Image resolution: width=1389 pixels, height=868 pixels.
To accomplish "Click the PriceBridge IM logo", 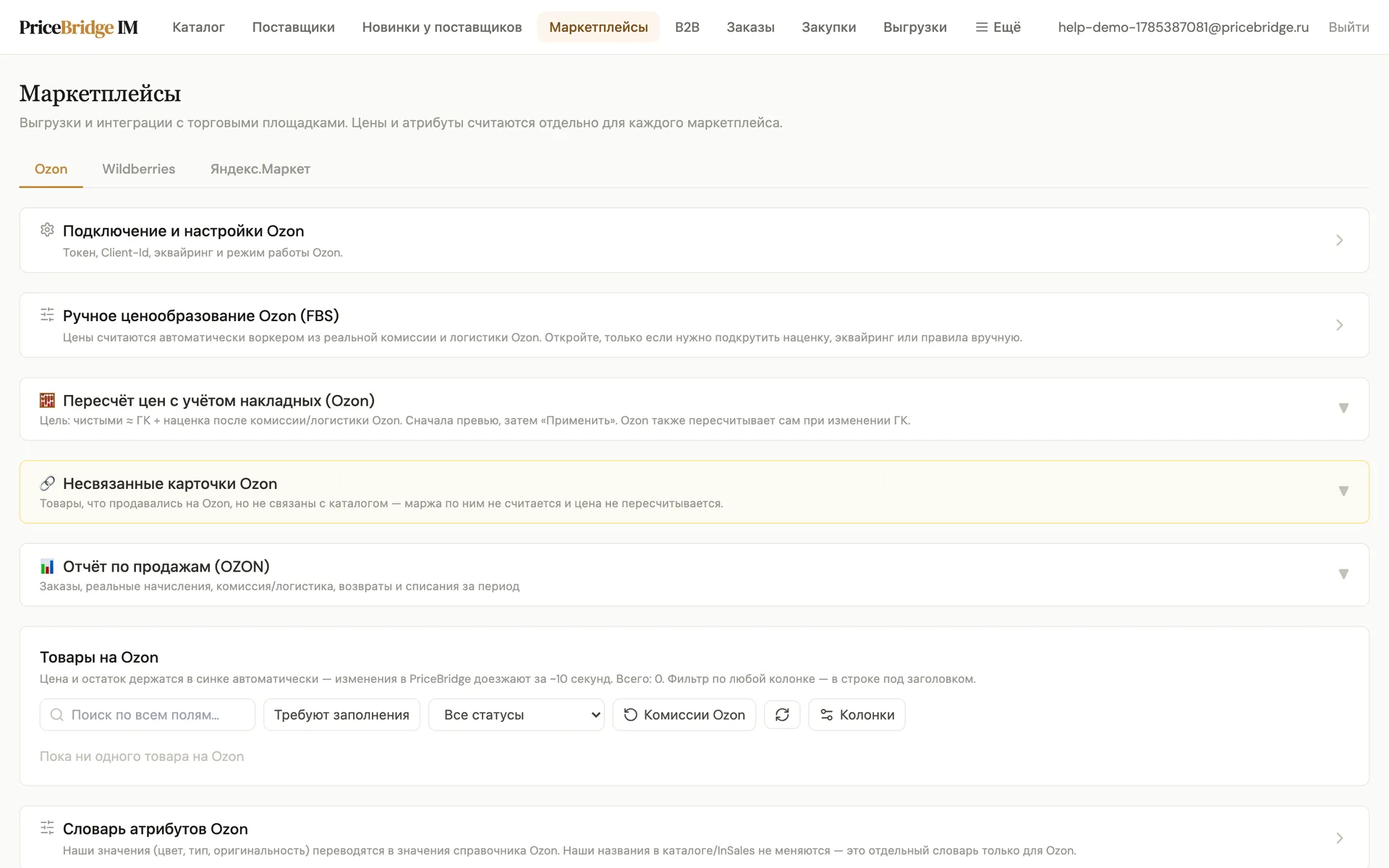I will (x=79, y=27).
